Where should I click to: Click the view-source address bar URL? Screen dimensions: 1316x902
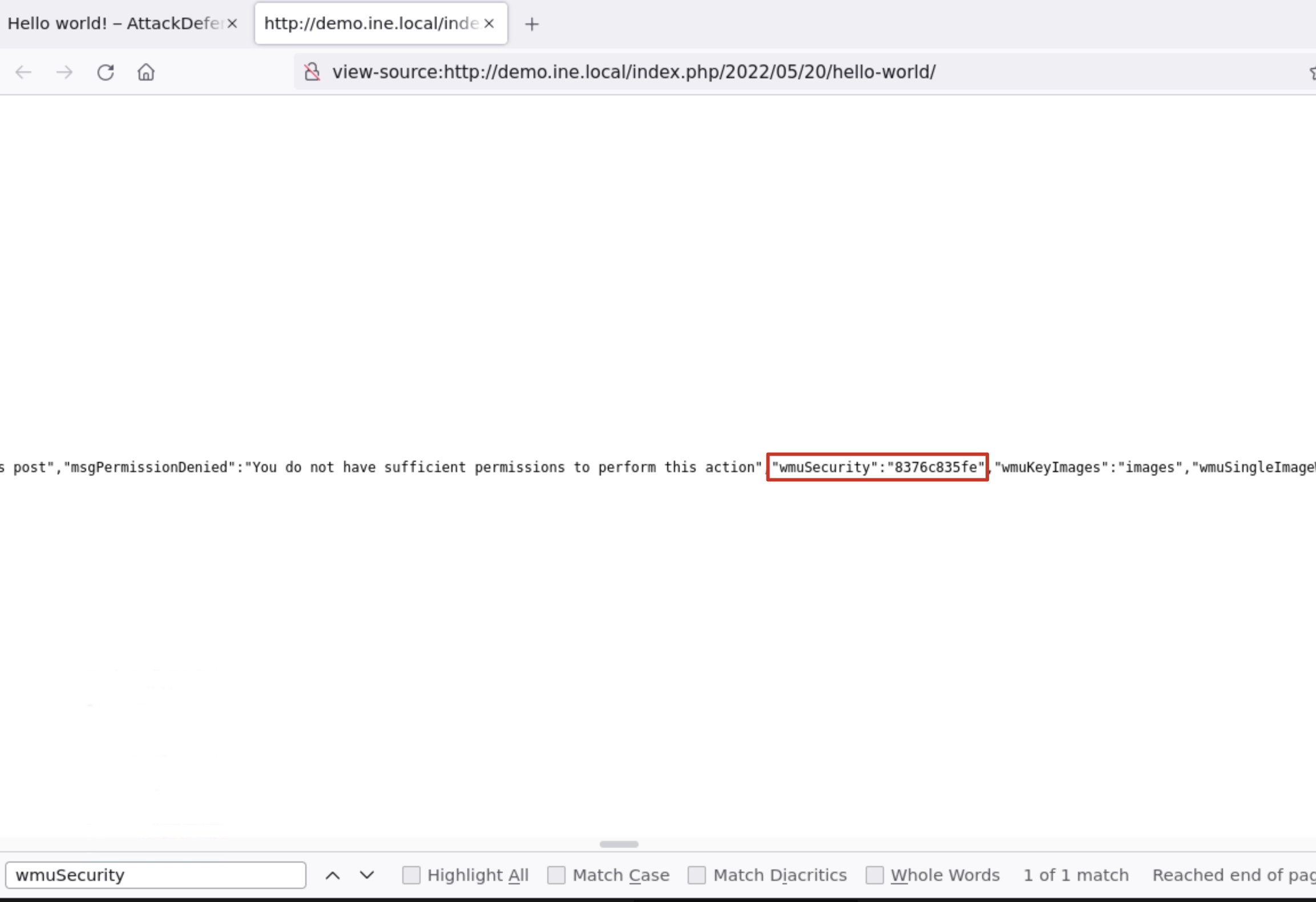point(633,72)
